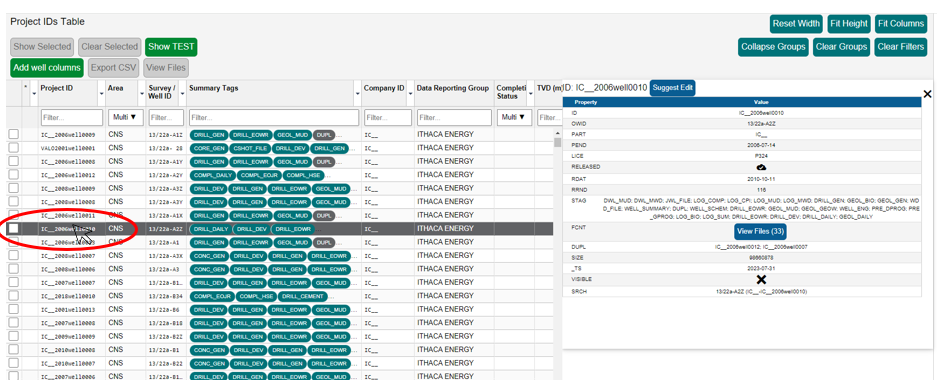941x387 pixels.
Task: Click the Clear Filters button
Action: tap(901, 47)
